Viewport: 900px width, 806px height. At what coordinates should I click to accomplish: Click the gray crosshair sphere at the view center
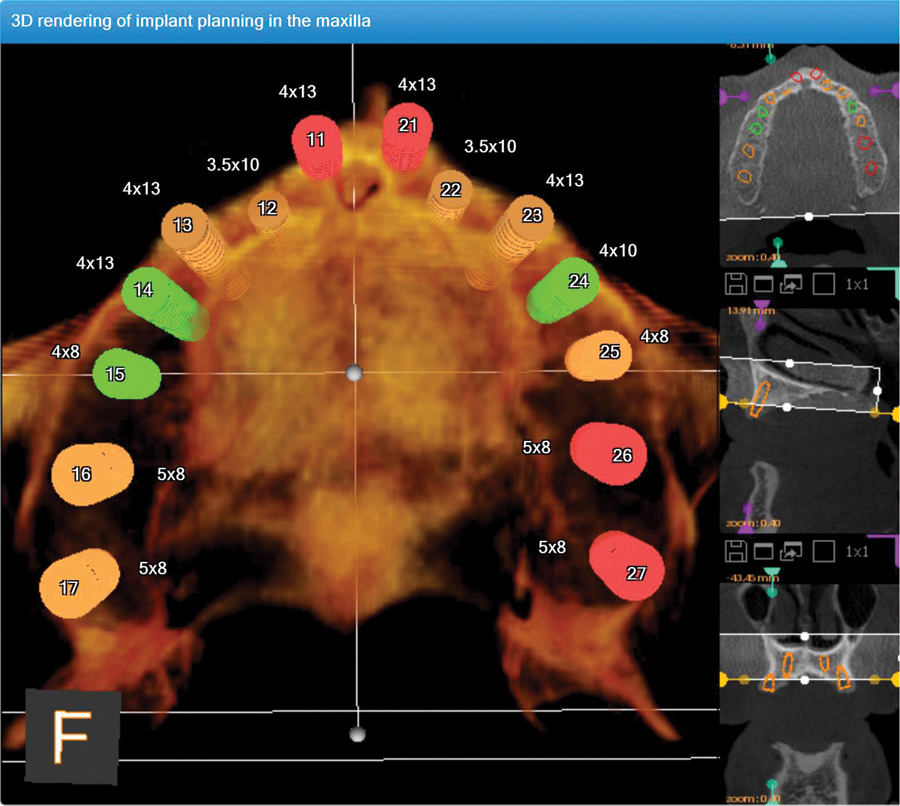tap(352, 374)
